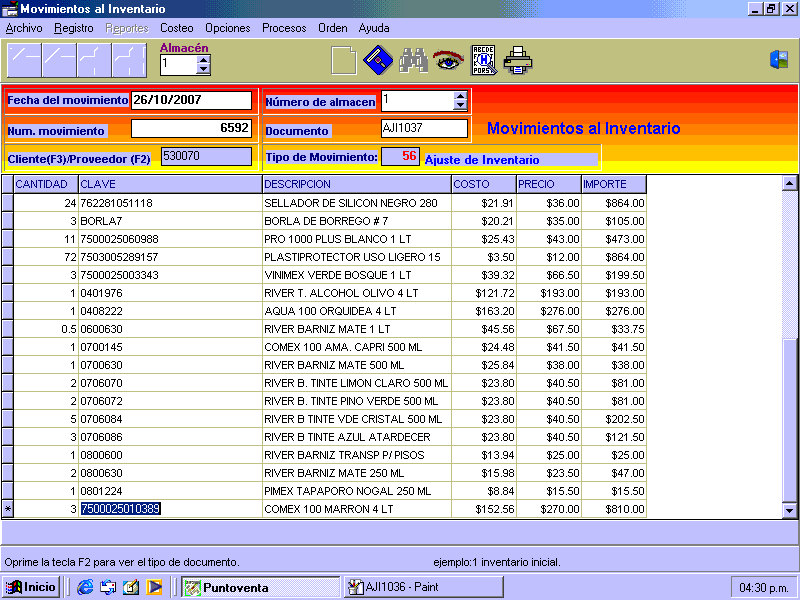This screenshot has height=600, width=800.
Task: Click the blank new record icon
Action: click(343, 61)
